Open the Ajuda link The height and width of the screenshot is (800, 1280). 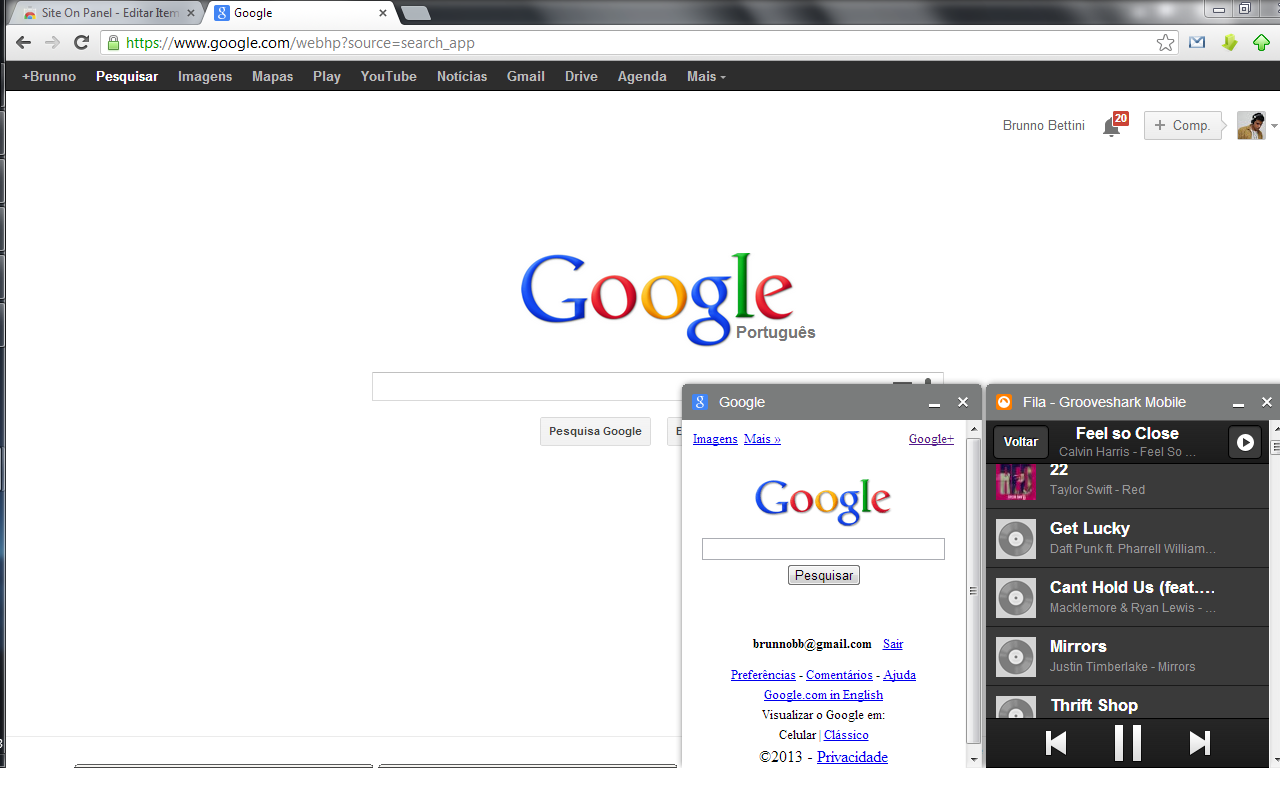pos(899,675)
